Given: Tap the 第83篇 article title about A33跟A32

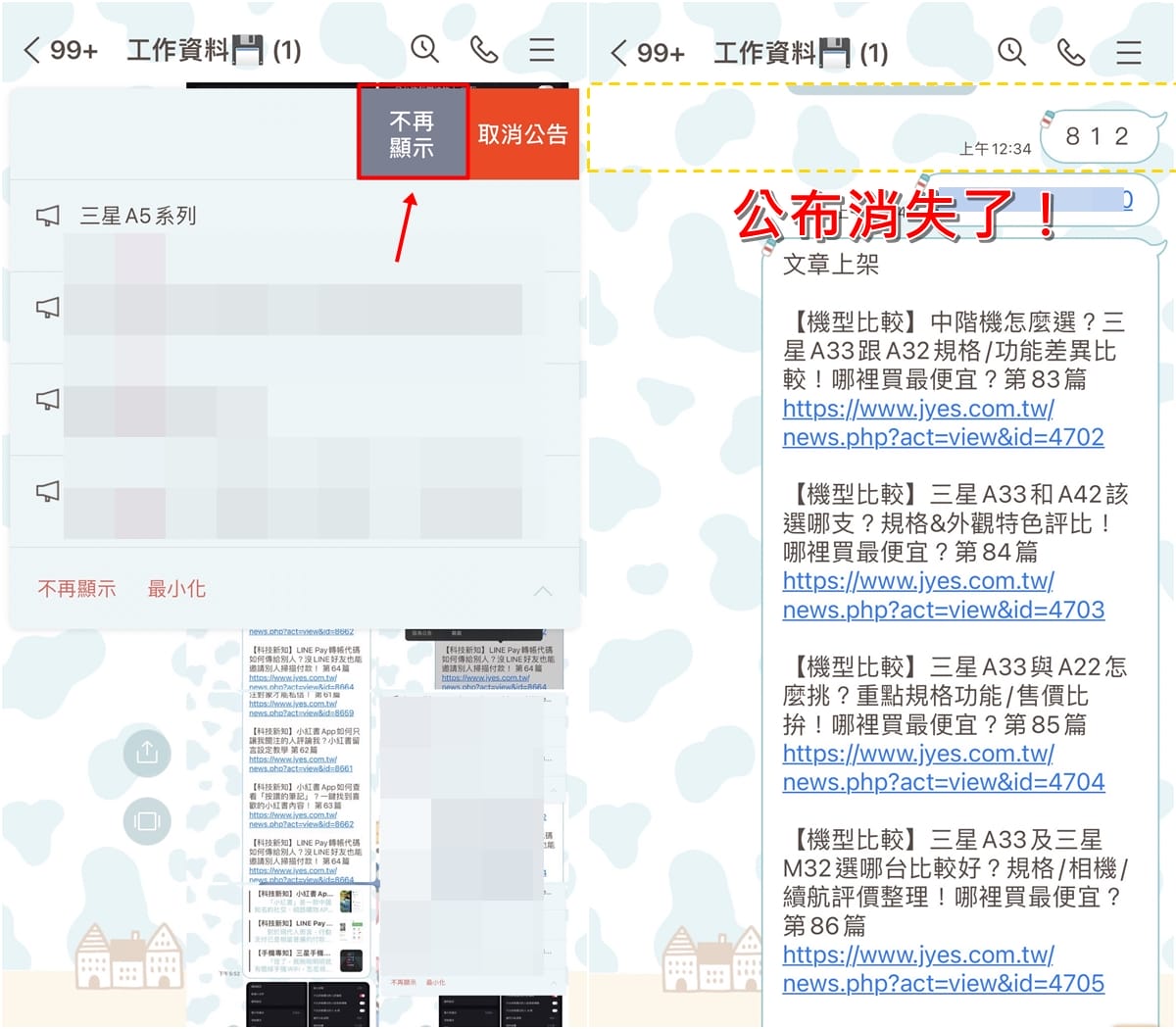Looking at the screenshot, I should tap(955, 350).
